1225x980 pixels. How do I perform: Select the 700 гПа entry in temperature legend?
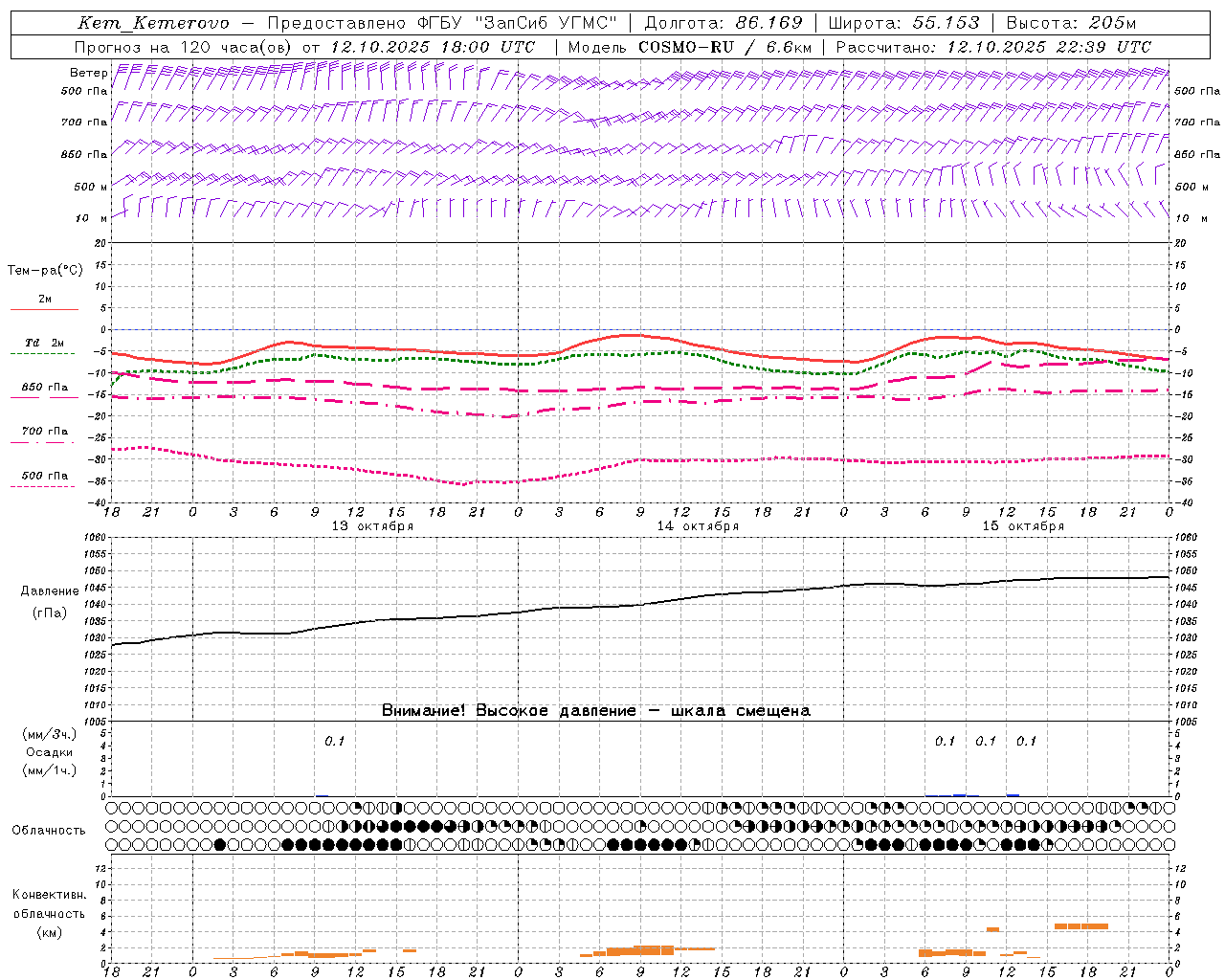tap(45, 431)
